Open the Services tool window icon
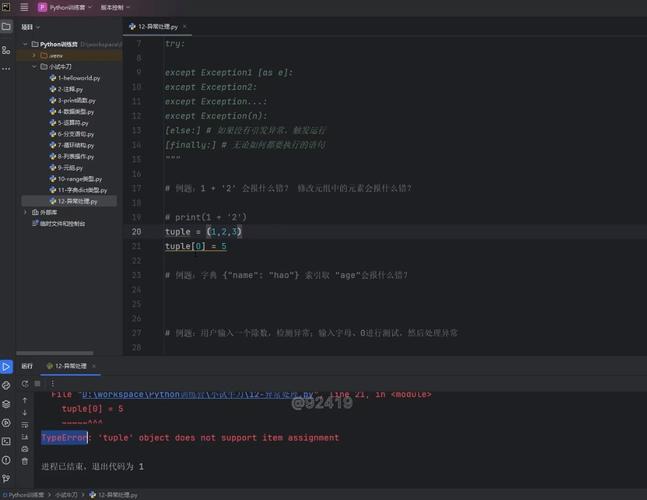 6,423
